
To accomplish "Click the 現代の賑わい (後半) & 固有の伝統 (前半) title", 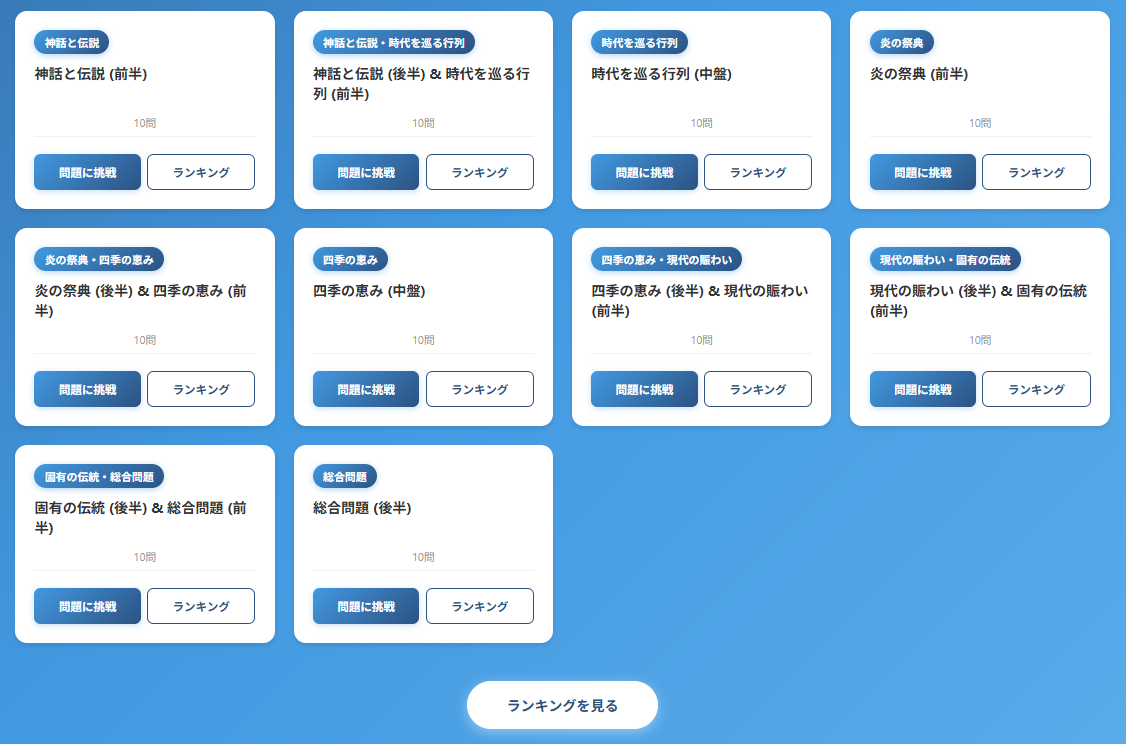I will click(x=978, y=300).
